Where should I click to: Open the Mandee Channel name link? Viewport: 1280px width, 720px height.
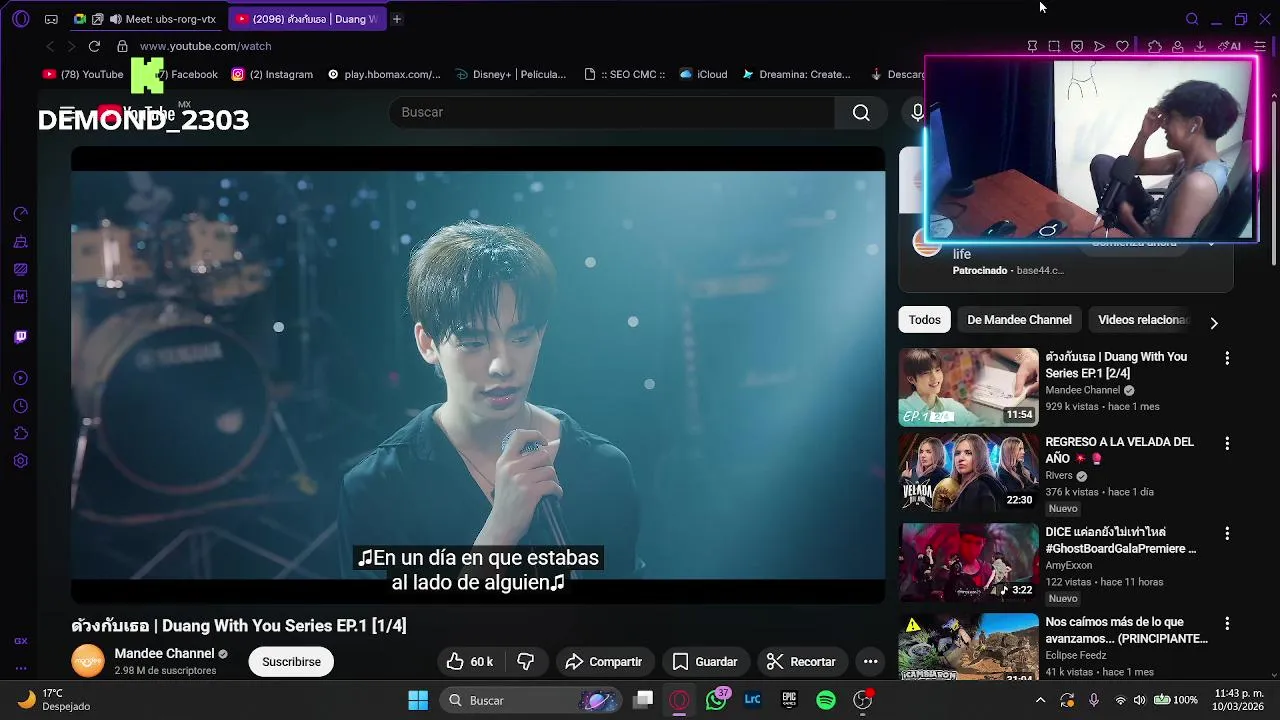point(164,654)
